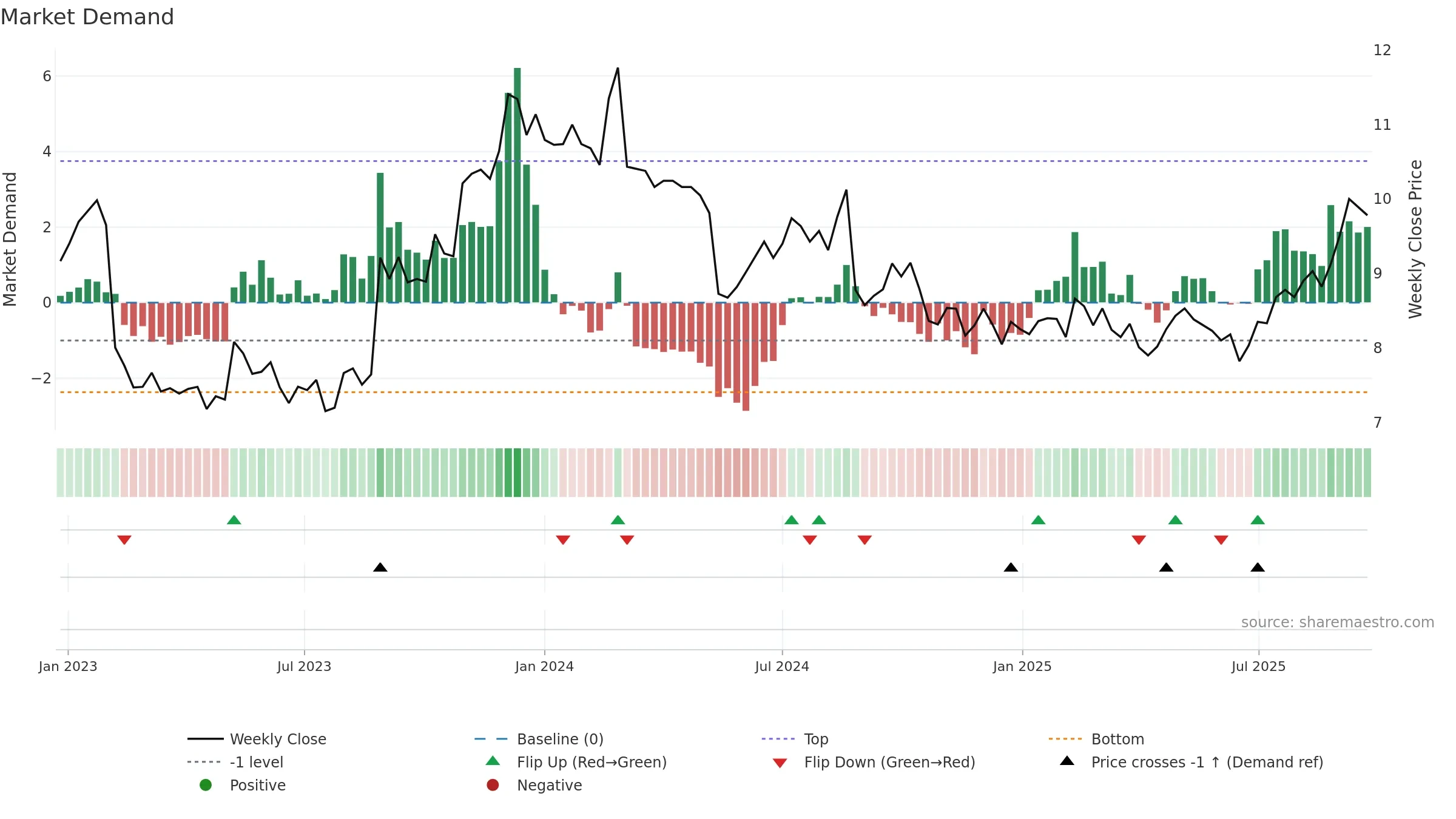Click the green Positive circle in the legend

click(206, 785)
